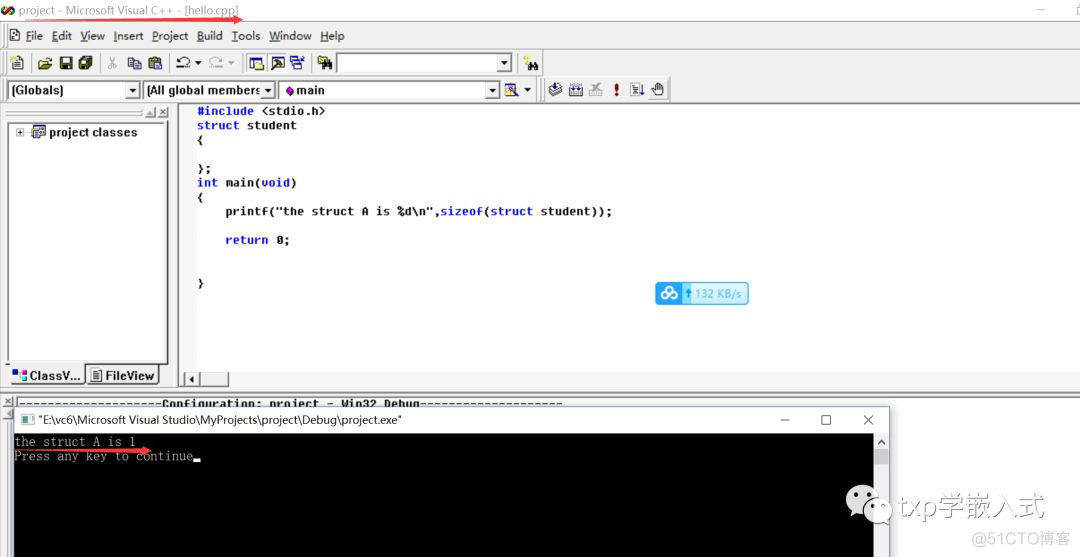Undo the last edit
1080x557 pixels.
coord(183,63)
